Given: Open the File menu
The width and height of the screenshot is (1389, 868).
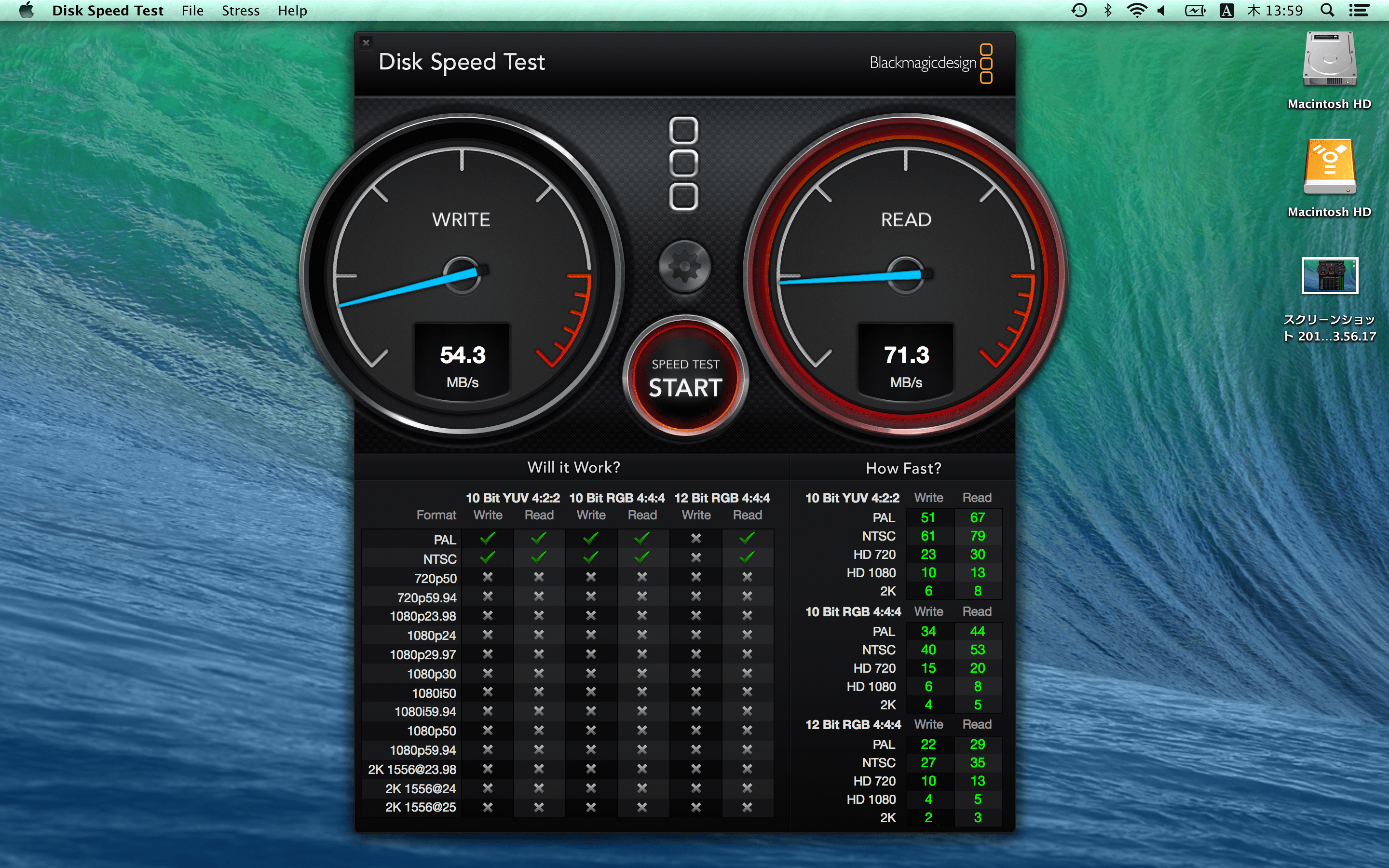Looking at the screenshot, I should (x=192, y=10).
